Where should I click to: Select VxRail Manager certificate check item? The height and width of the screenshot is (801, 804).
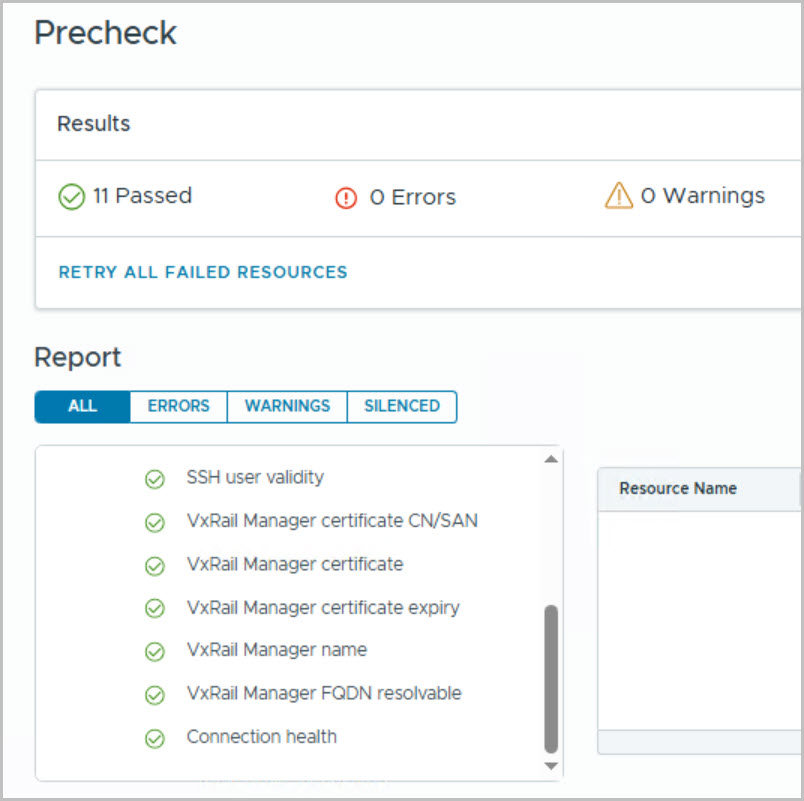pyautogui.click(x=294, y=564)
